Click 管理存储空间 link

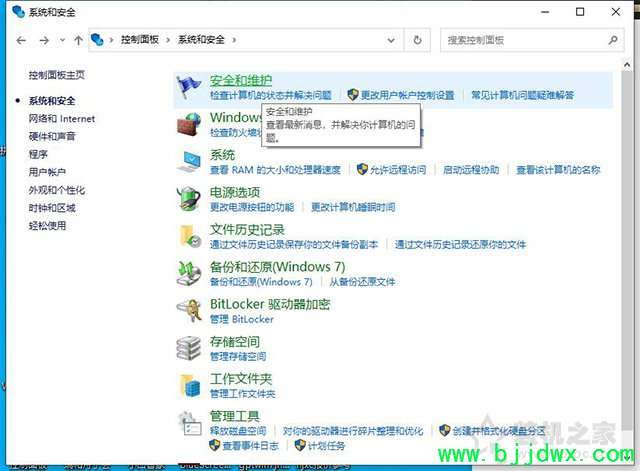pyautogui.click(x=238, y=356)
